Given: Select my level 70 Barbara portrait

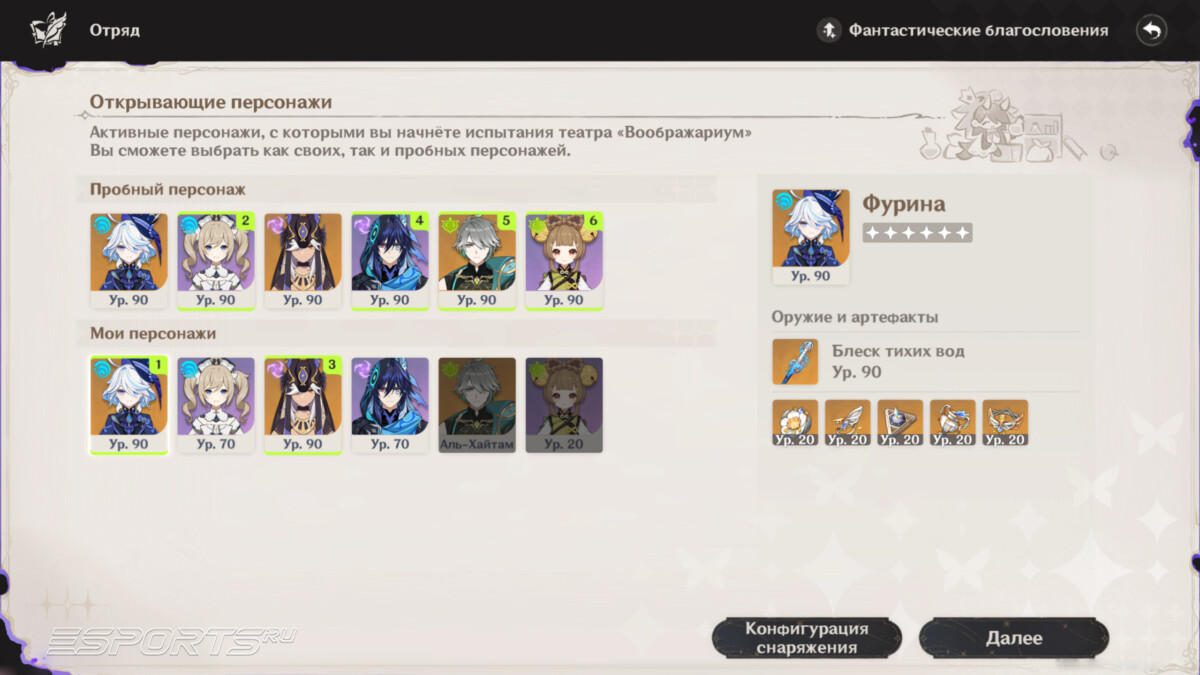Looking at the screenshot, I should 216,405.
